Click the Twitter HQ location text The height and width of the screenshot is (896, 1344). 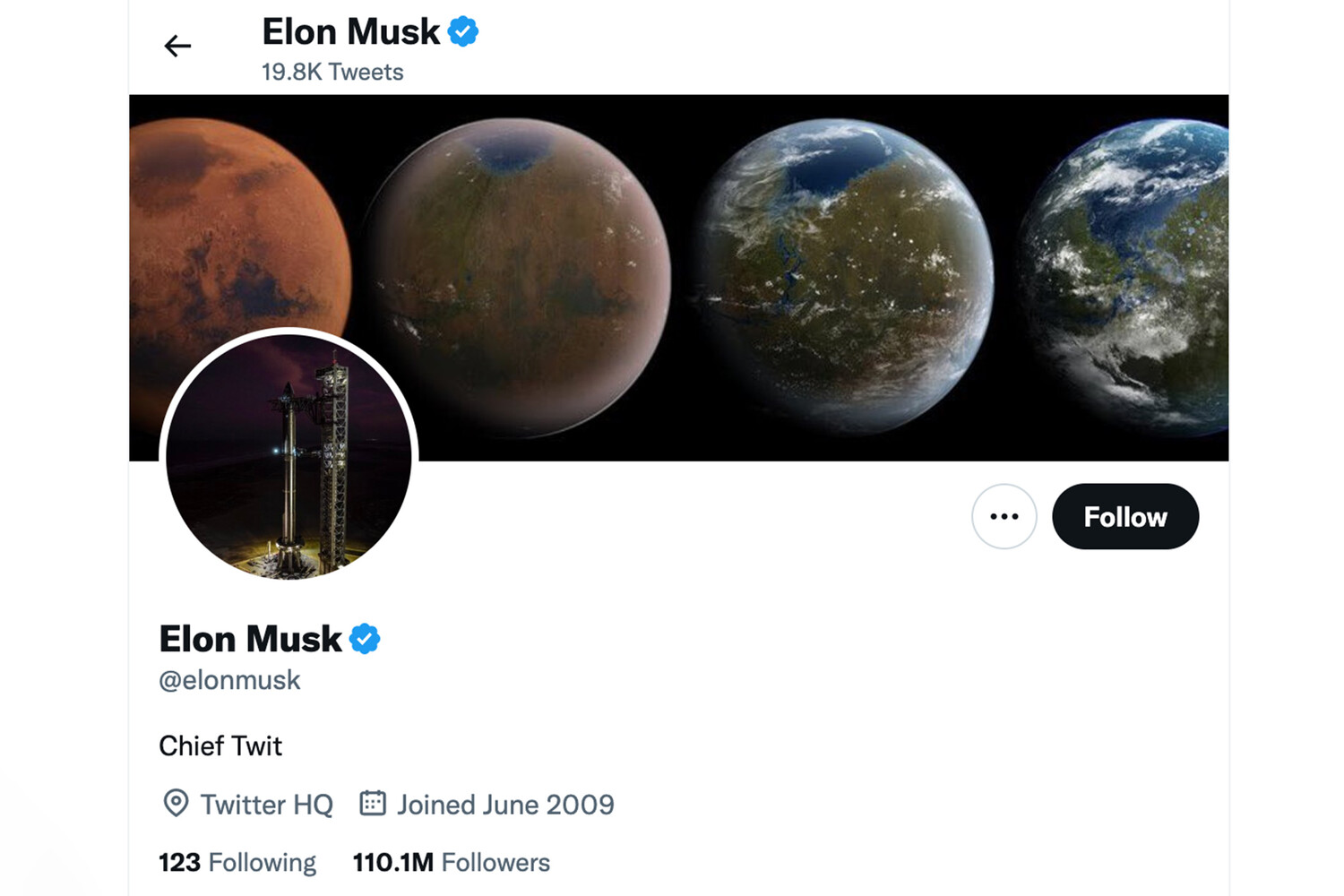tap(266, 805)
